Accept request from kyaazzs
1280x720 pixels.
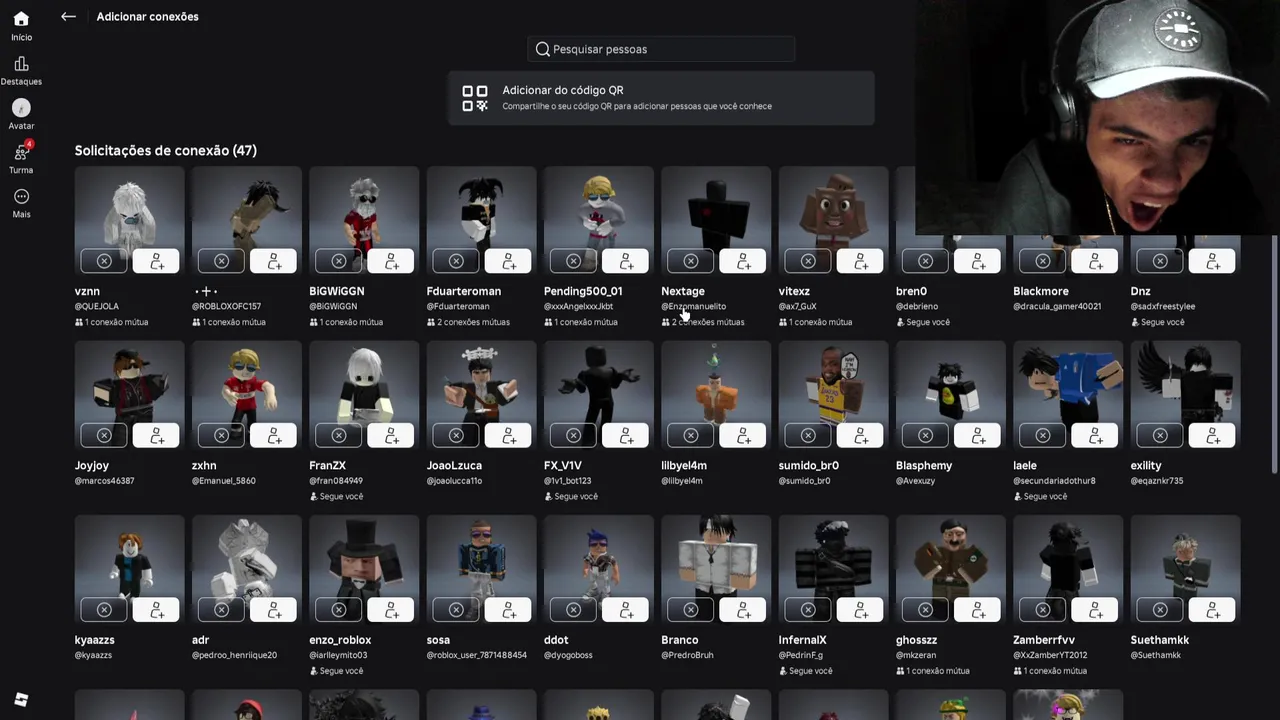(x=157, y=609)
